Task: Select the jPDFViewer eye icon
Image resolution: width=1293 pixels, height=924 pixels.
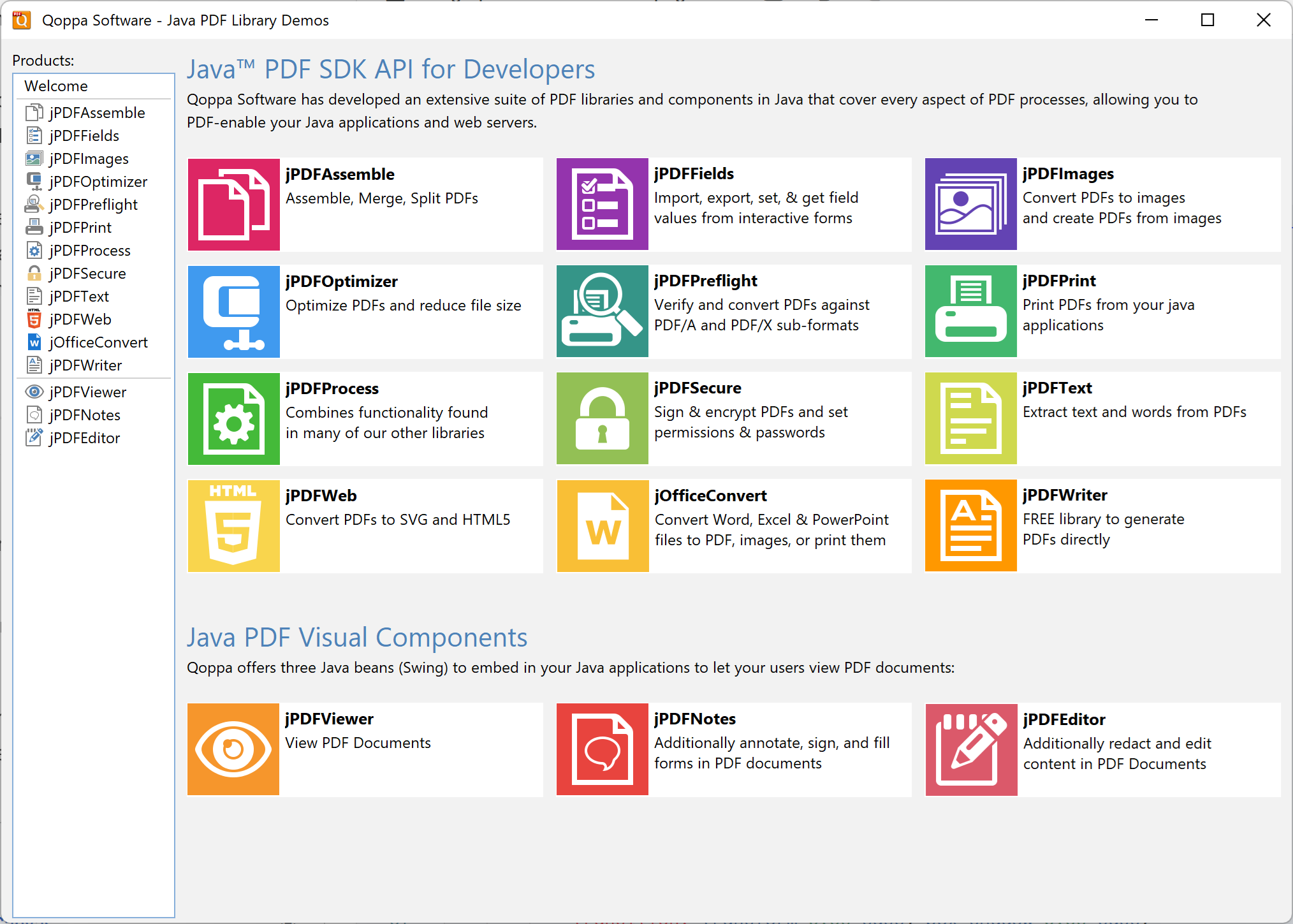Action: pos(233,749)
